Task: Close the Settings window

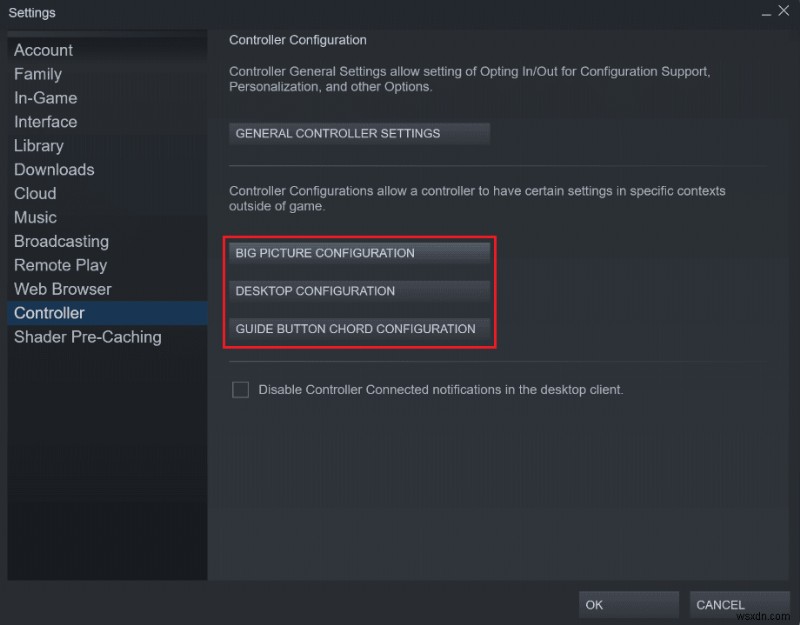Action: point(784,11)
